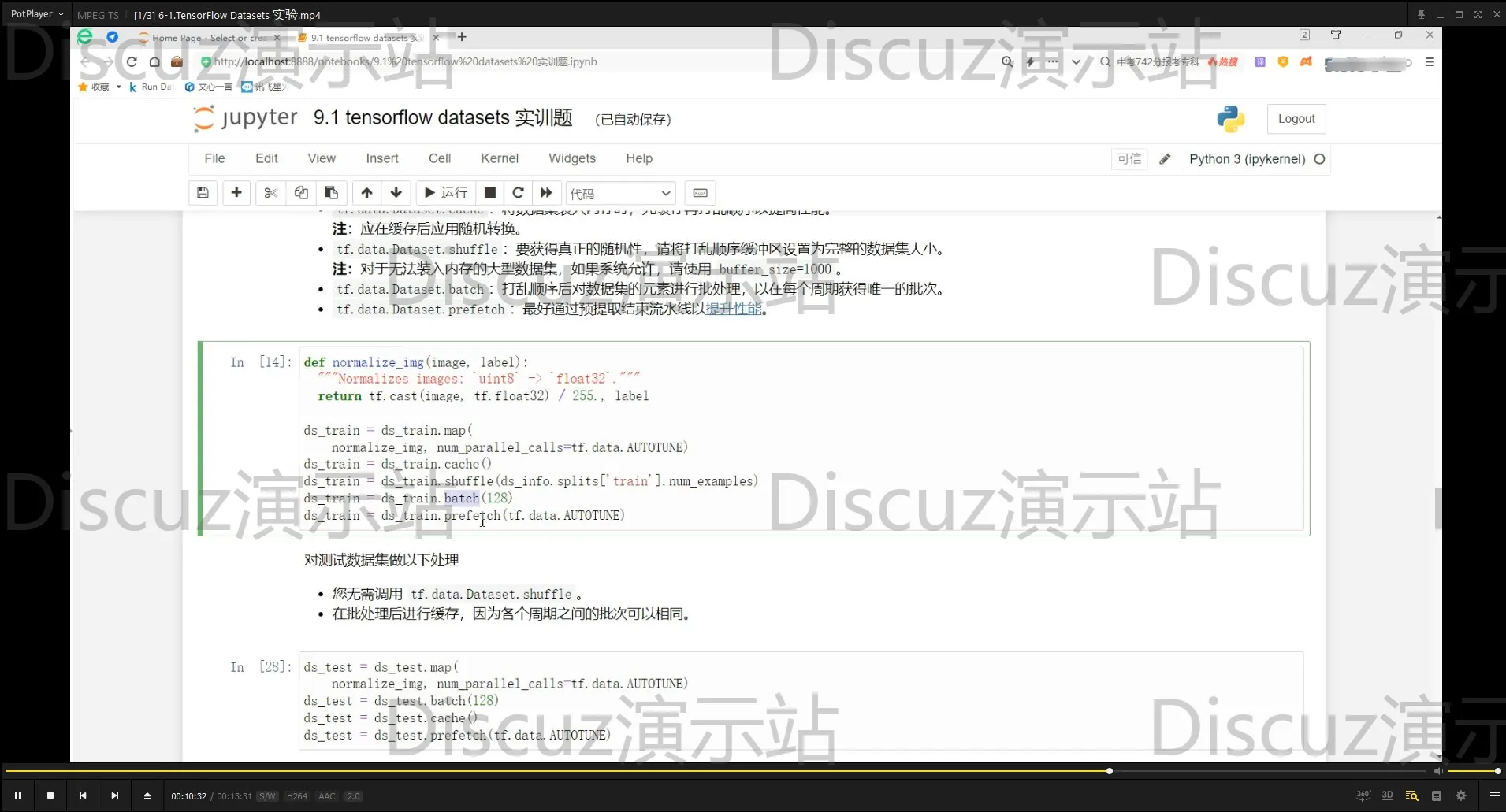Click the lightning speed mode icon
The height and width of the screenshot is (812, 1506).
(1030, 61)
